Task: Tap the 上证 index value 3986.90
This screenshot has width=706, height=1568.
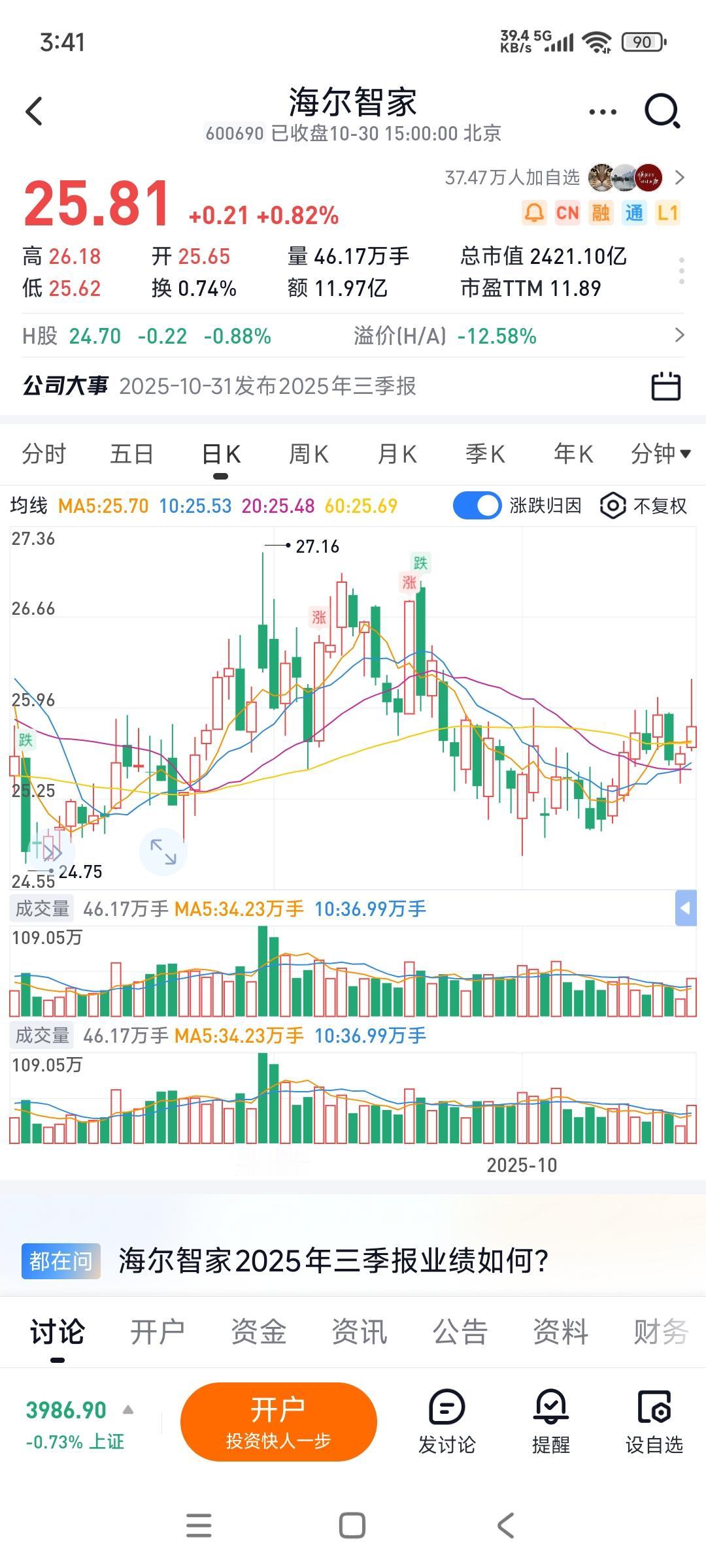Action: point(66,1410)
